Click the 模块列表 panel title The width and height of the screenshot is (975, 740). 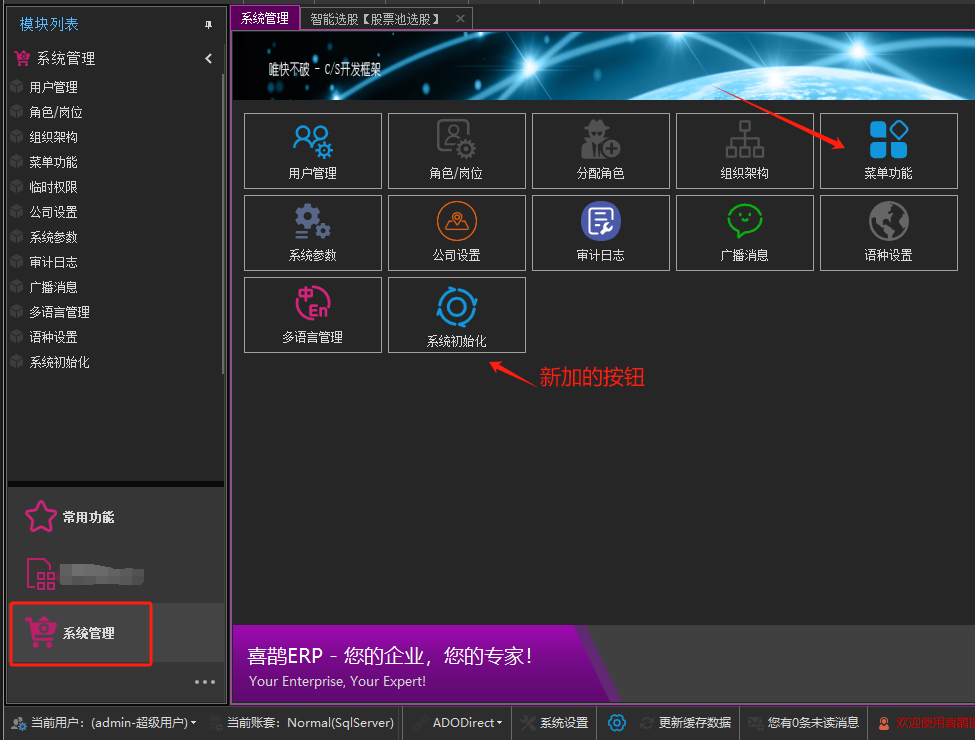(49, 24)
